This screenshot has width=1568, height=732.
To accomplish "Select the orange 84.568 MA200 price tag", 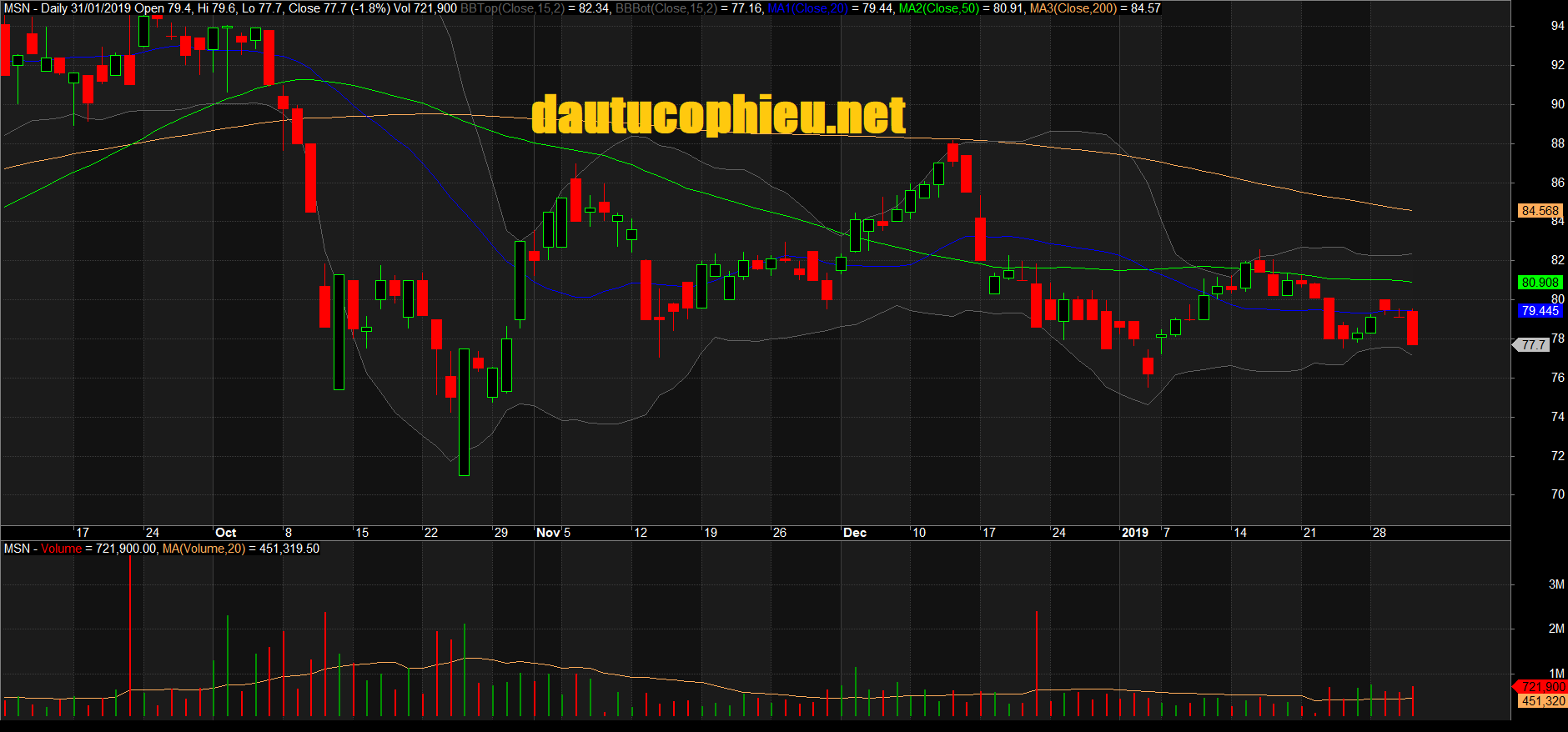I will (x=1540, y=211).
